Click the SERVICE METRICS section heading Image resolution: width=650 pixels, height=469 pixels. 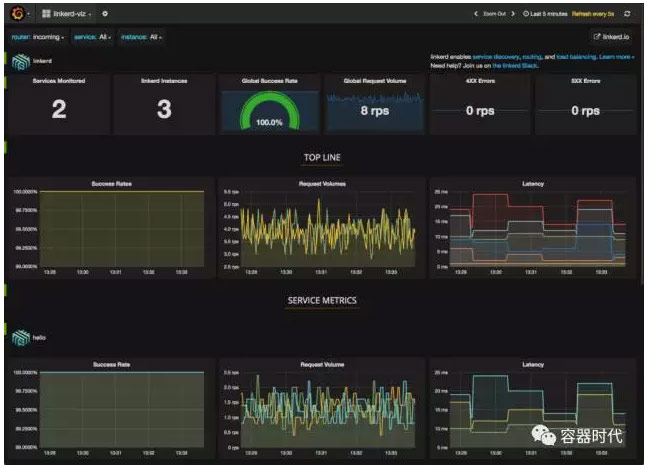pos(322,301)
